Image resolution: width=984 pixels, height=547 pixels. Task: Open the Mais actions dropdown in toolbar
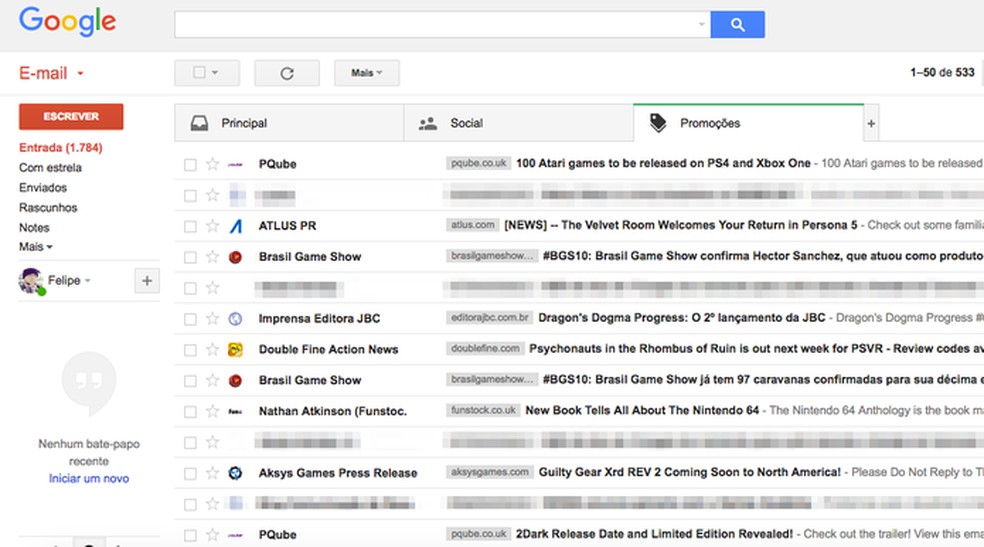pos(366,73)
